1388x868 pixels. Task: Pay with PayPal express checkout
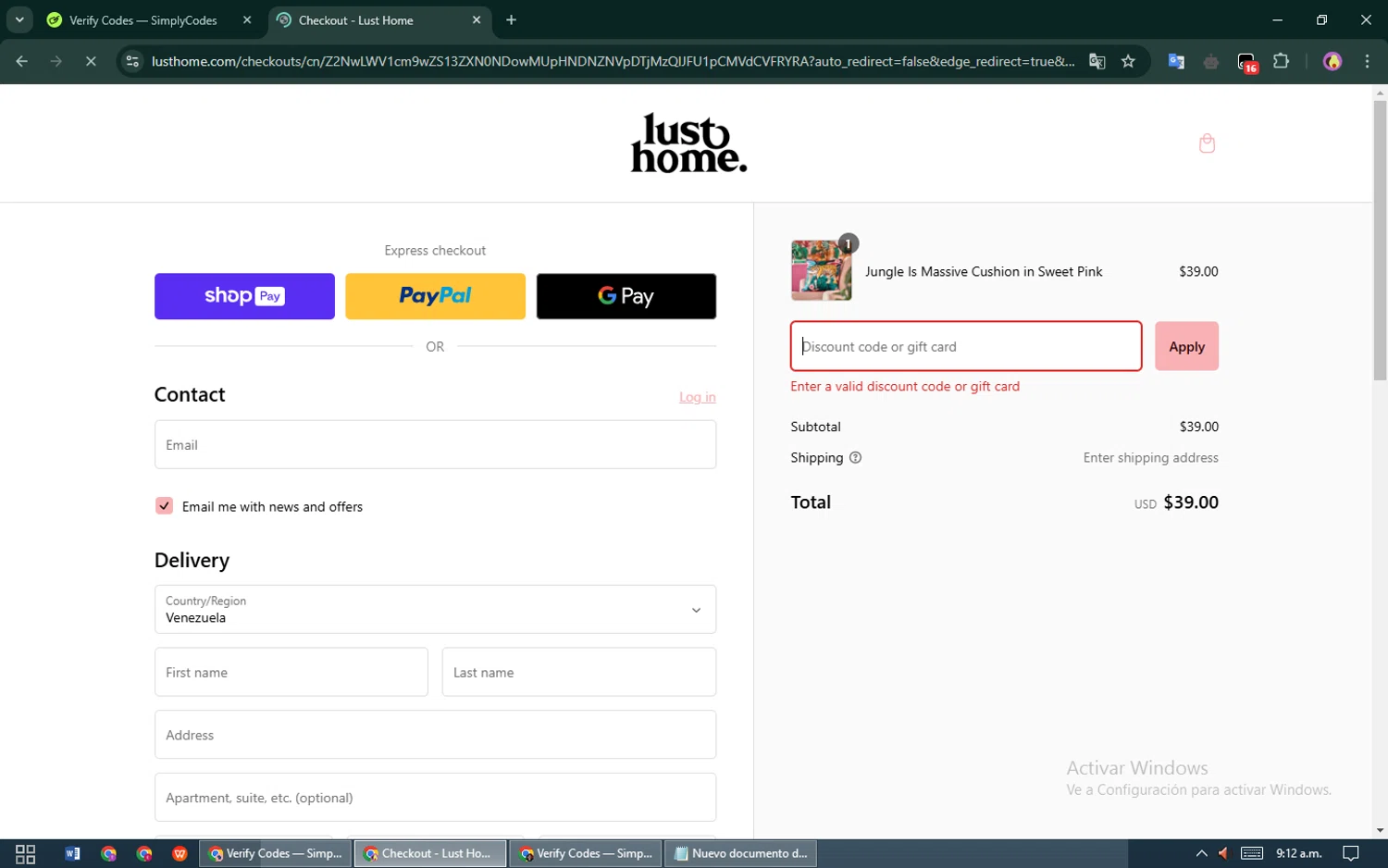click(435, 296)
